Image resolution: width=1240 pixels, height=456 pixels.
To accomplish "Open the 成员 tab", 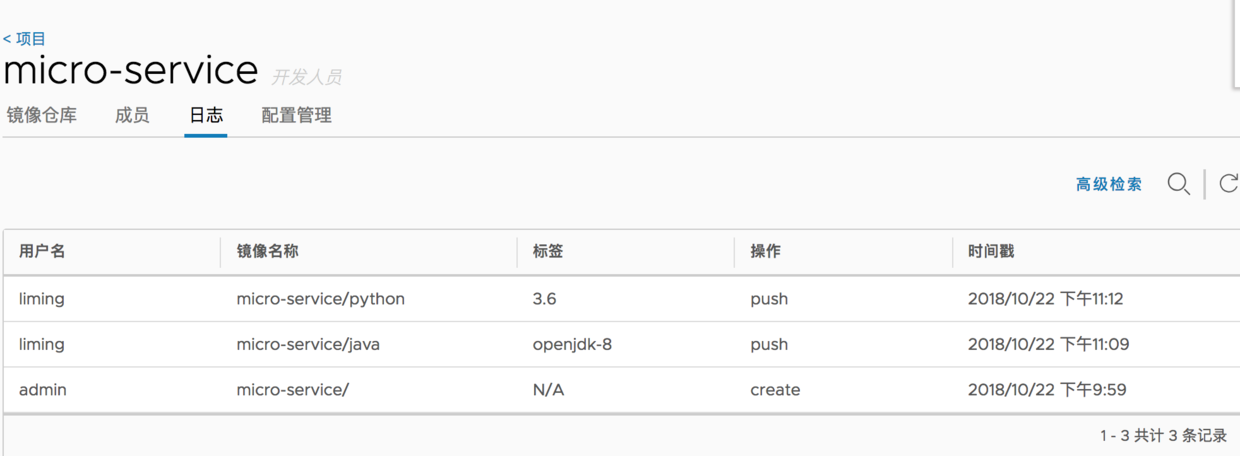I will (x=132, y=115).
